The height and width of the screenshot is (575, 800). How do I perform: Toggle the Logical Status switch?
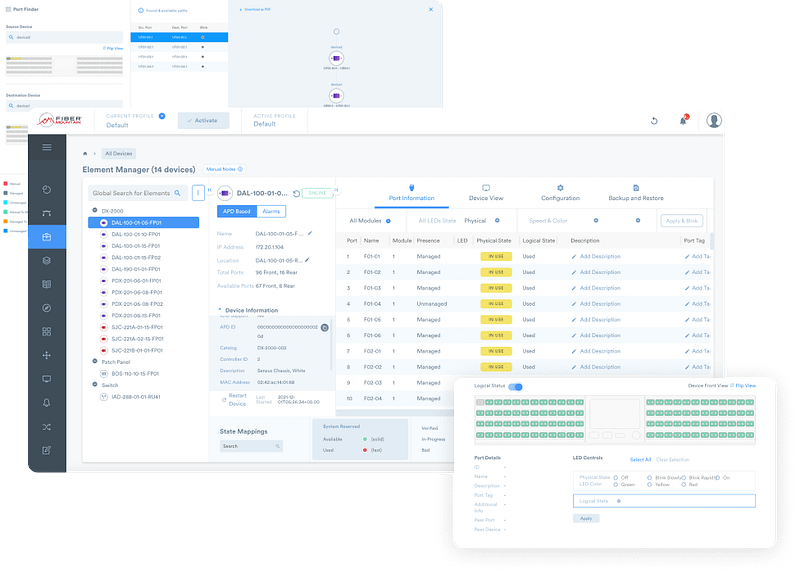(x=516, y=387)
